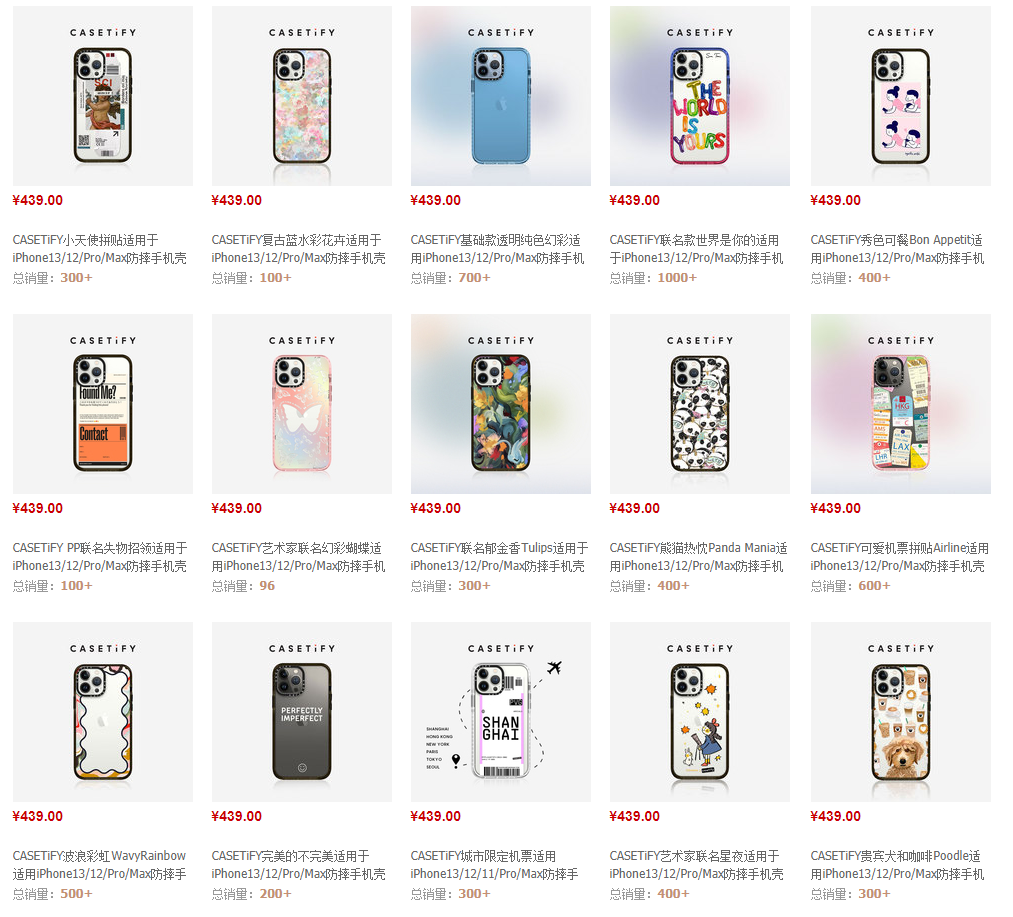
Task: Click the starry night artist case thumbnail
Action: tap(700, 712)
